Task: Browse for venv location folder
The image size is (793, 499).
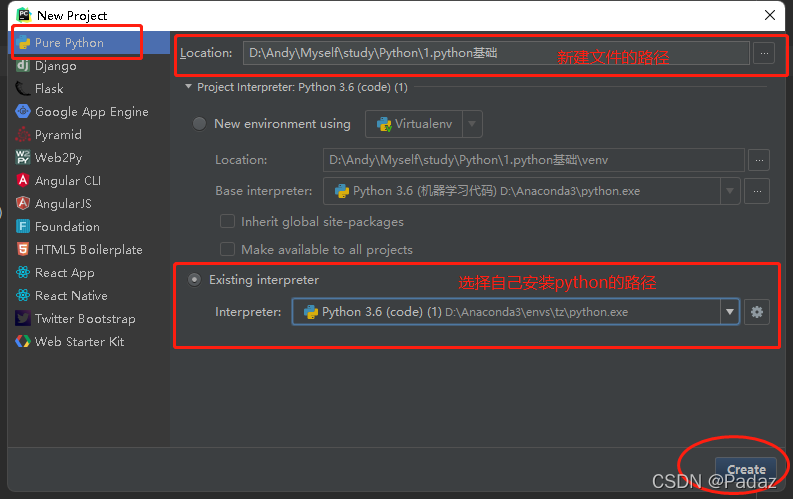Action: [x=759, y=160]
